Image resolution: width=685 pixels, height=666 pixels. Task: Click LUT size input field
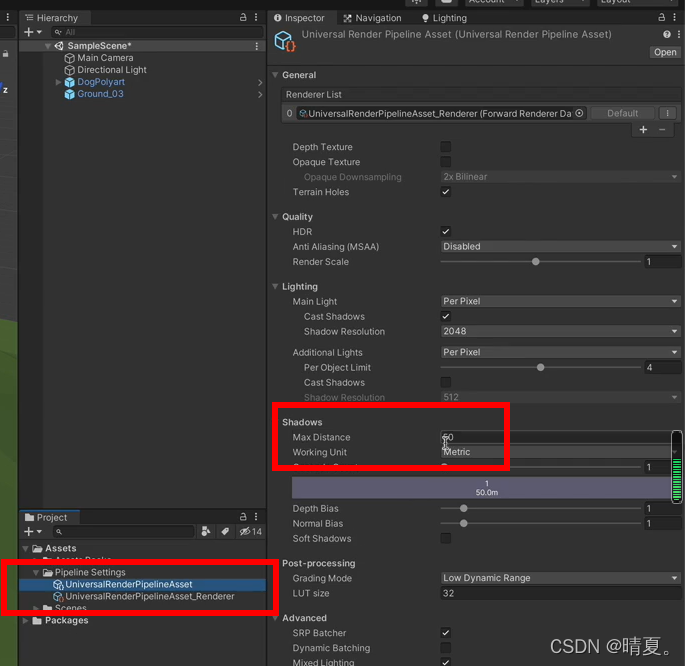(x=560, y=593)
